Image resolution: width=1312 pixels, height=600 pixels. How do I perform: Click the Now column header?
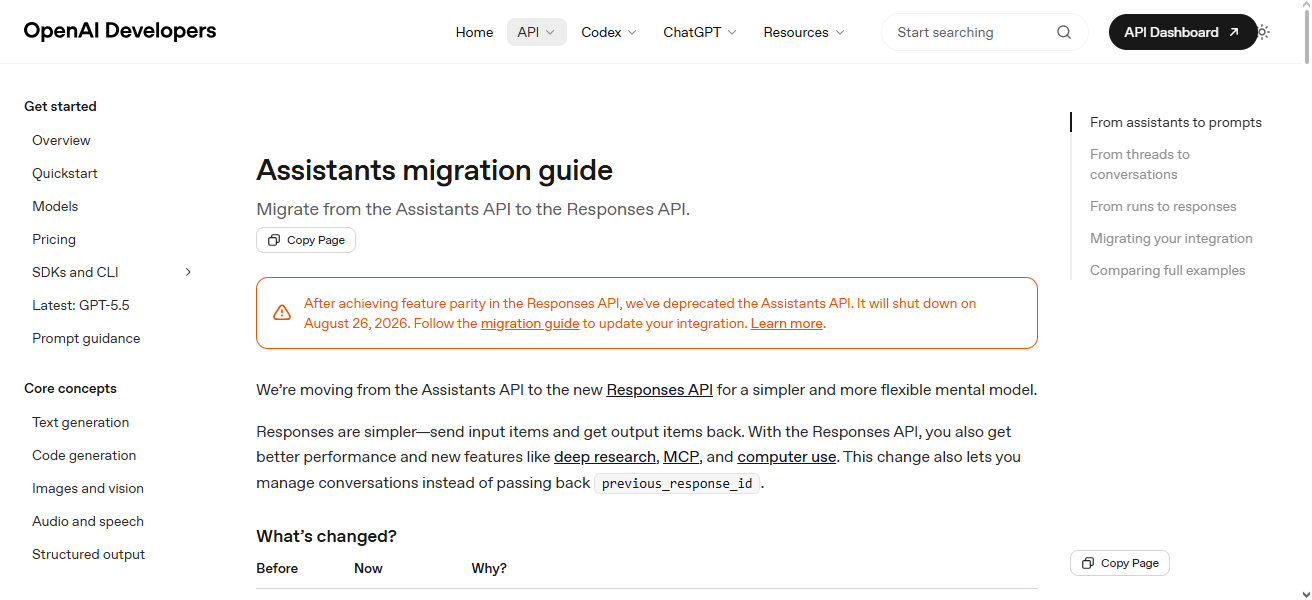(368, 568)
